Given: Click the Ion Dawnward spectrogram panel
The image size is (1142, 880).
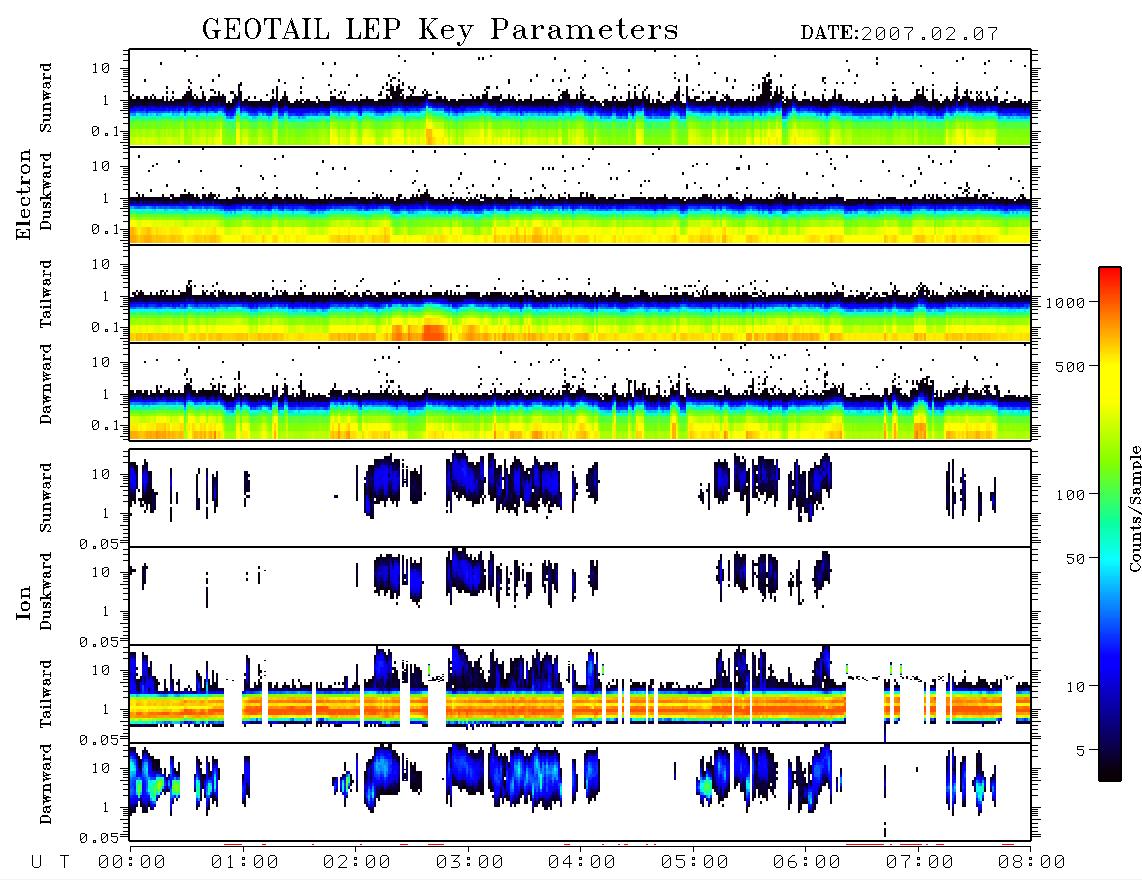Looking at the screenshot, I should (x=580, y=792).
